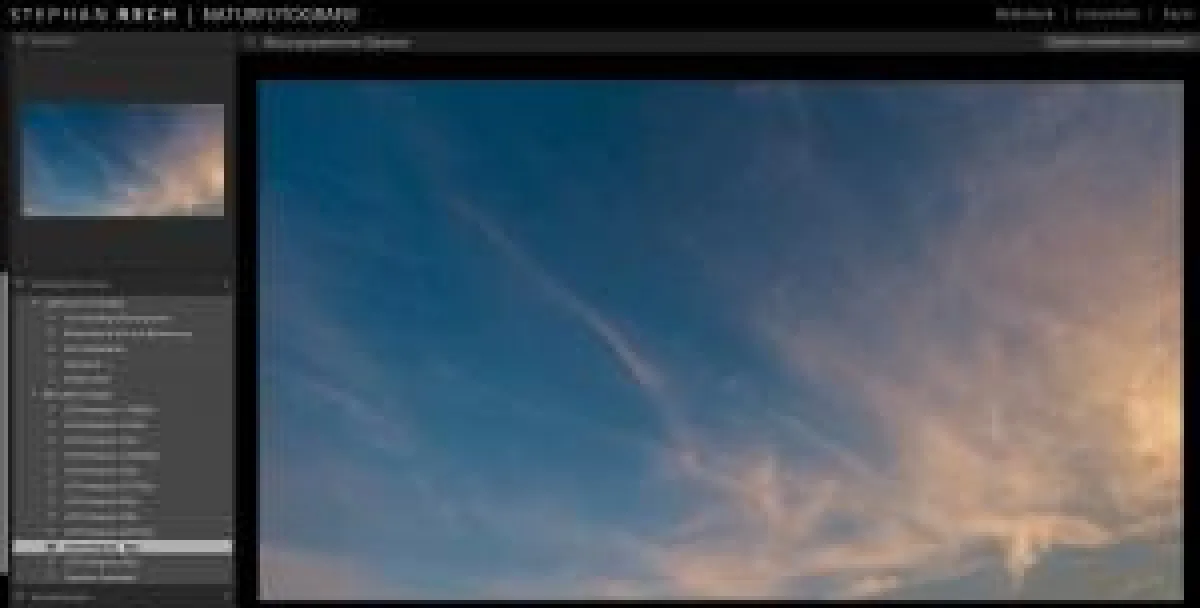Click the button at the right end of the top bar

click(x=1115, y=43)
